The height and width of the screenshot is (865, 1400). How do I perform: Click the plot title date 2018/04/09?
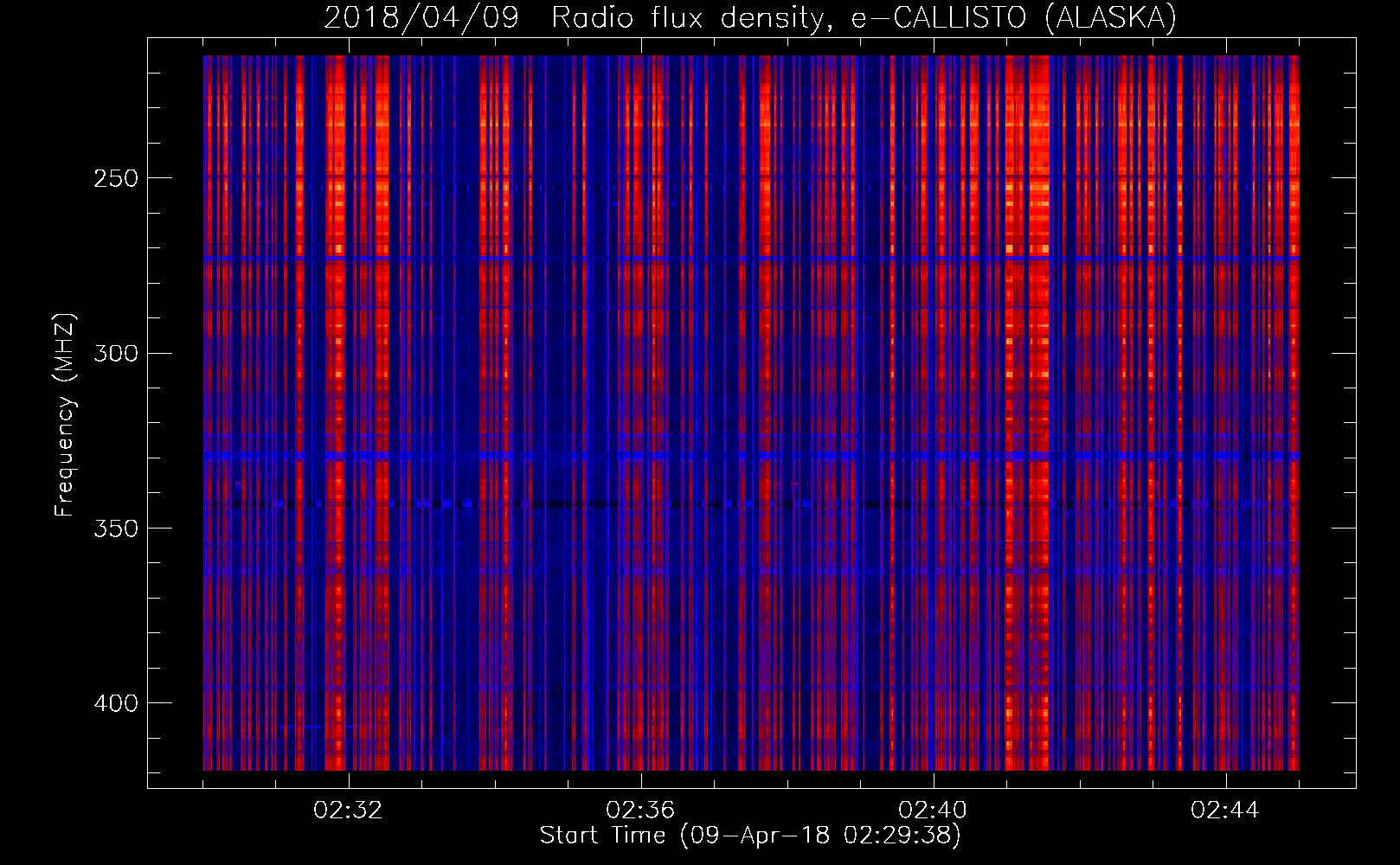point(421,17)
